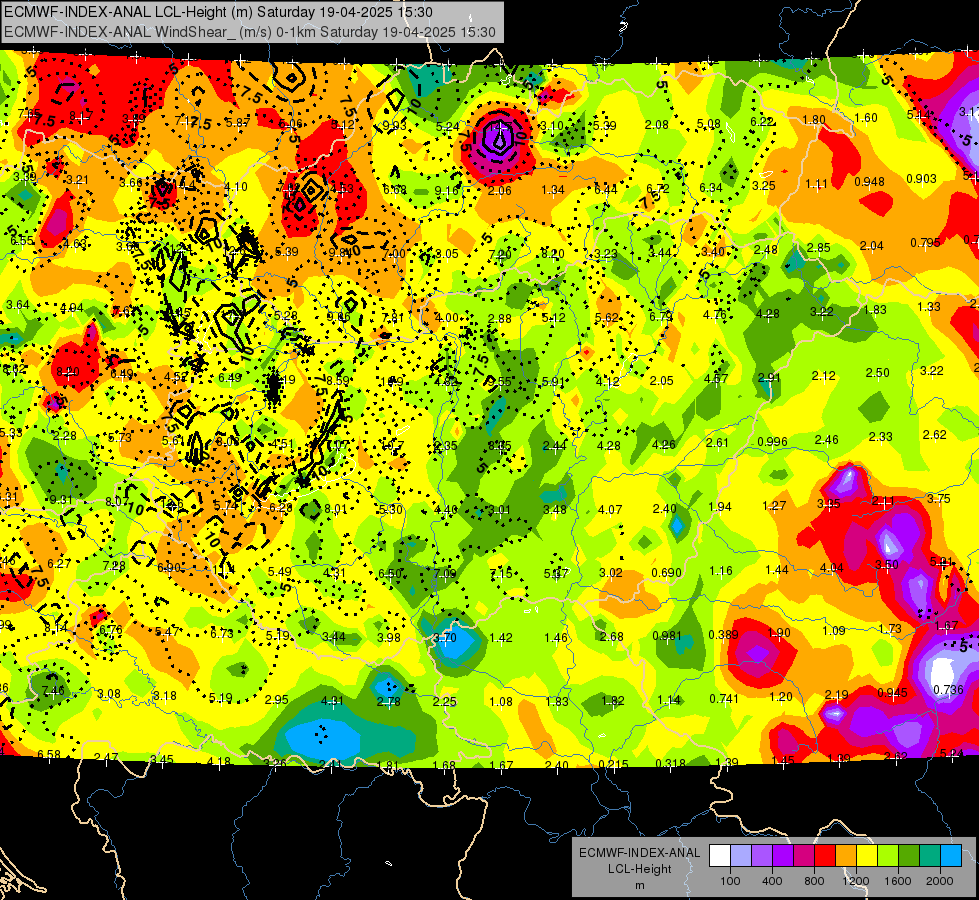The width and height of the screenshot is (979, 900).
Task: Click the yellow legend swatch
Action: tap(867, 856)
